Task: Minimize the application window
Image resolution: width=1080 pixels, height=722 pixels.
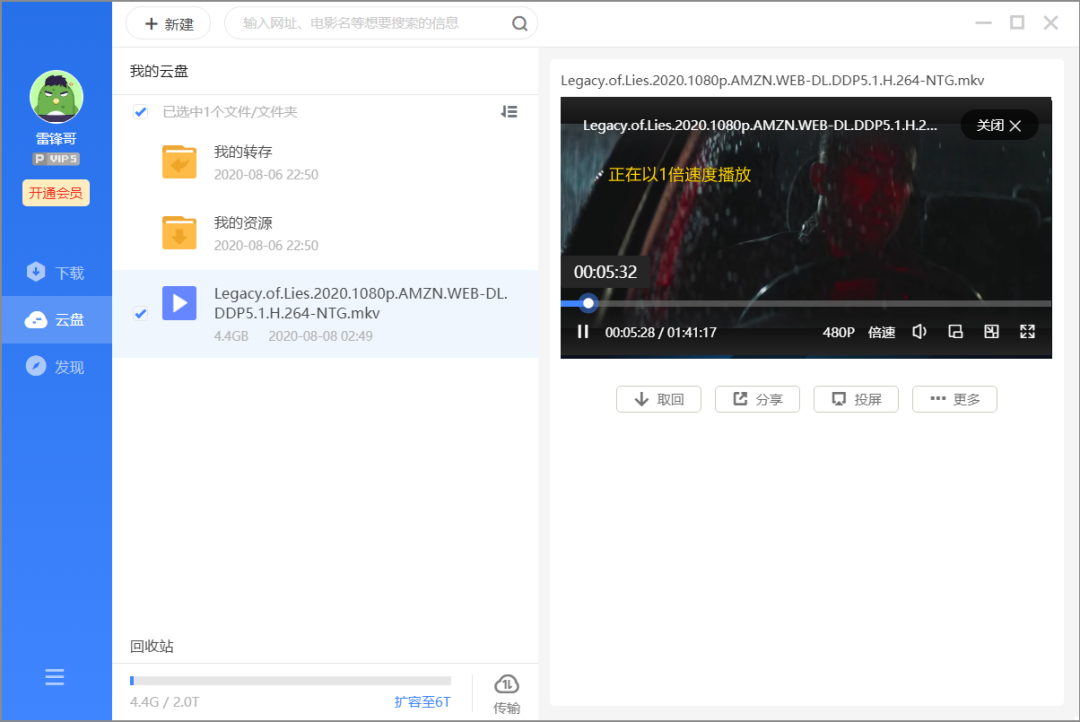Action: pos(984,23)
